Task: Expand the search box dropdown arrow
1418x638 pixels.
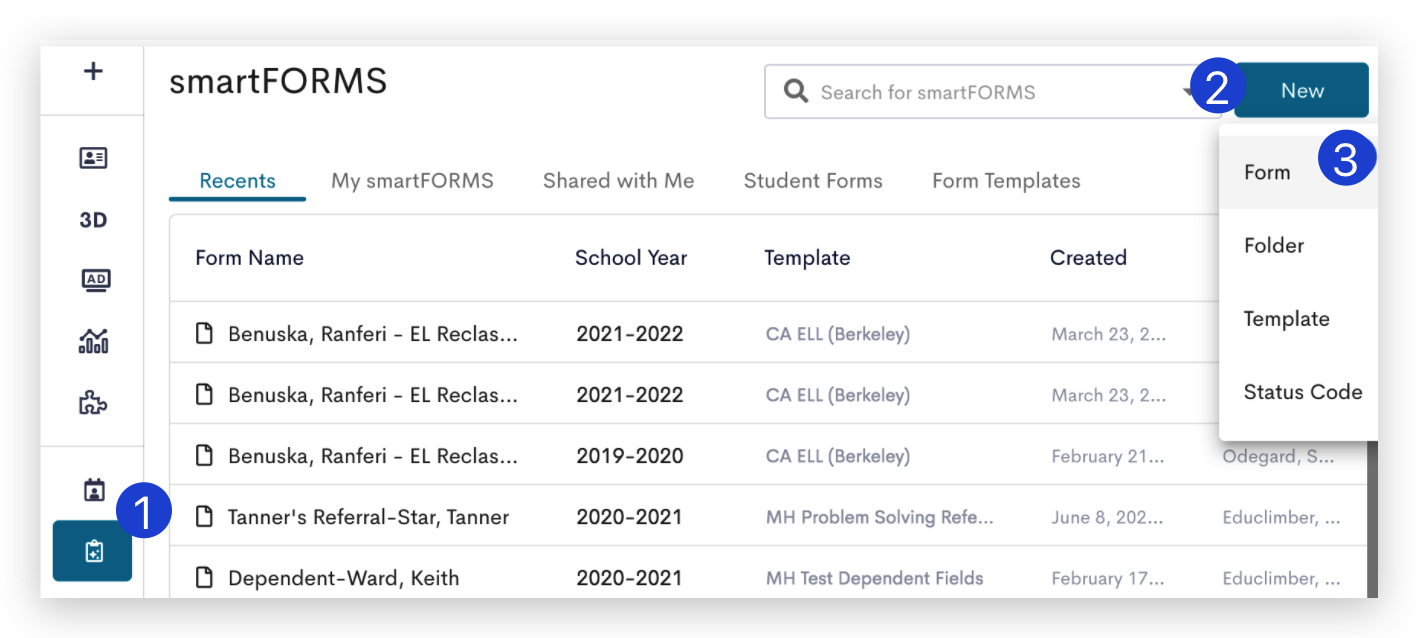Action: click(1188, 92)
